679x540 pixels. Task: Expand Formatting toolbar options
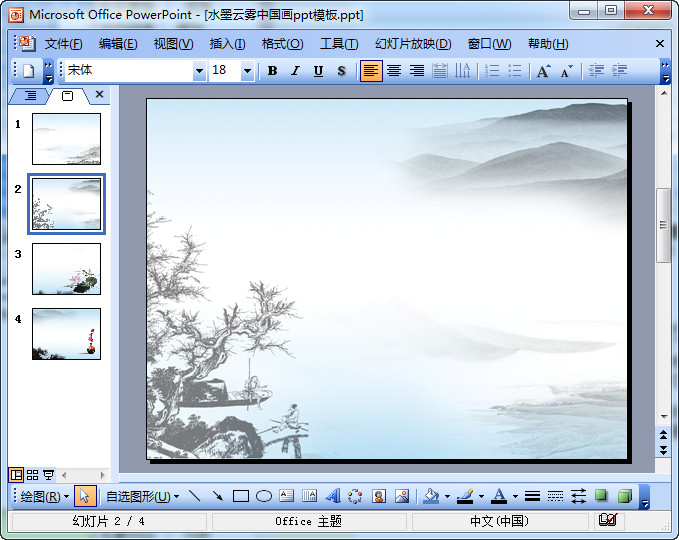pos(666,71)
